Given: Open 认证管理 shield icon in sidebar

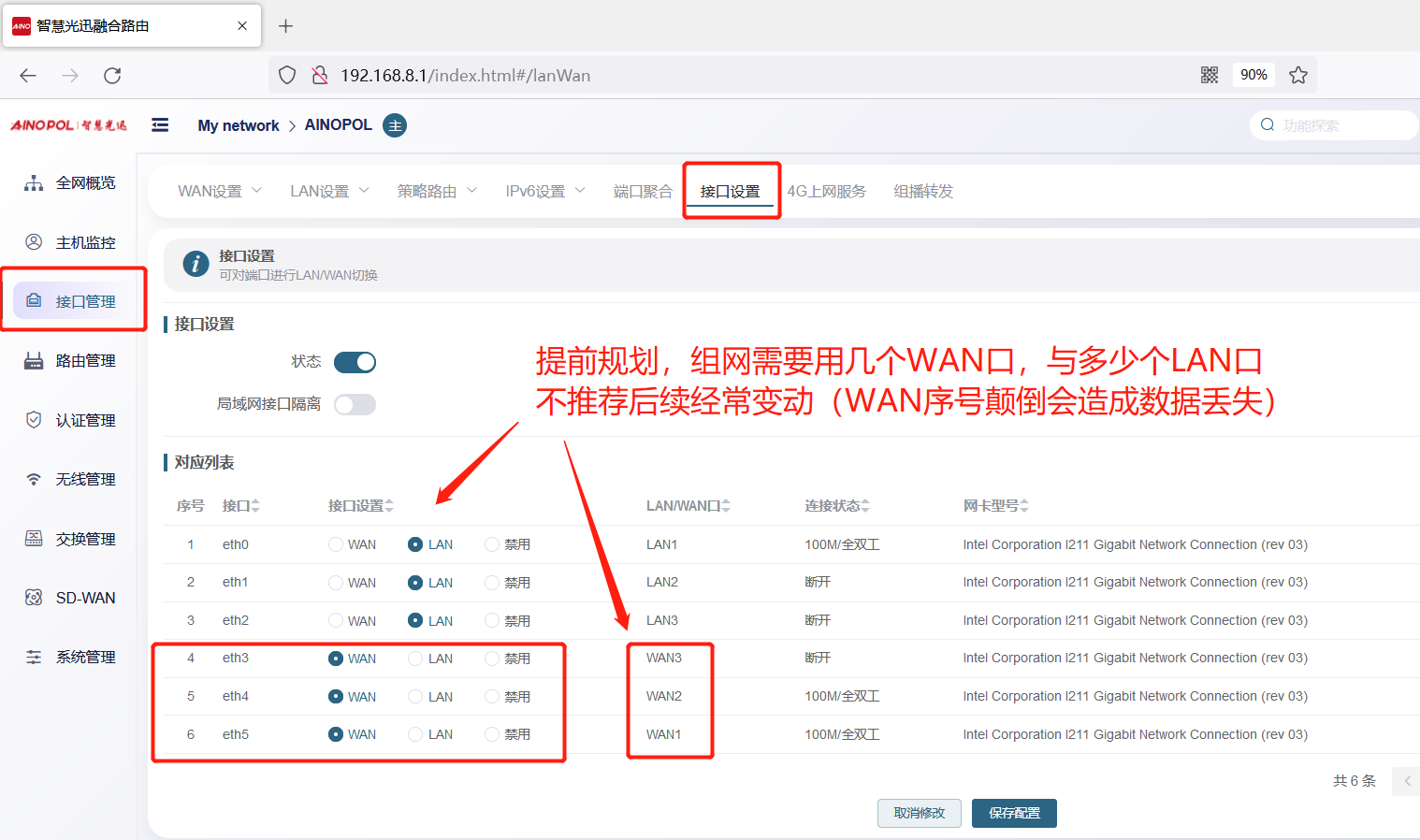Looking at the screenshot, I should pyautogui.click(x=34, y=420).
